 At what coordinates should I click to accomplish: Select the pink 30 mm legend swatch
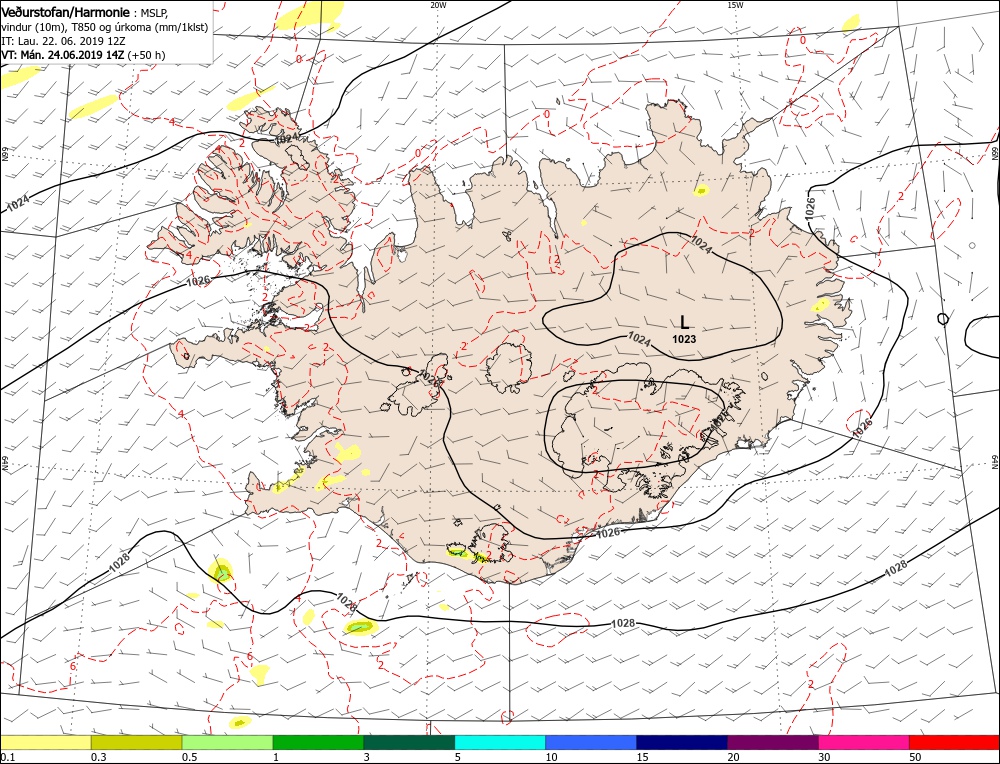click(864, 742)
